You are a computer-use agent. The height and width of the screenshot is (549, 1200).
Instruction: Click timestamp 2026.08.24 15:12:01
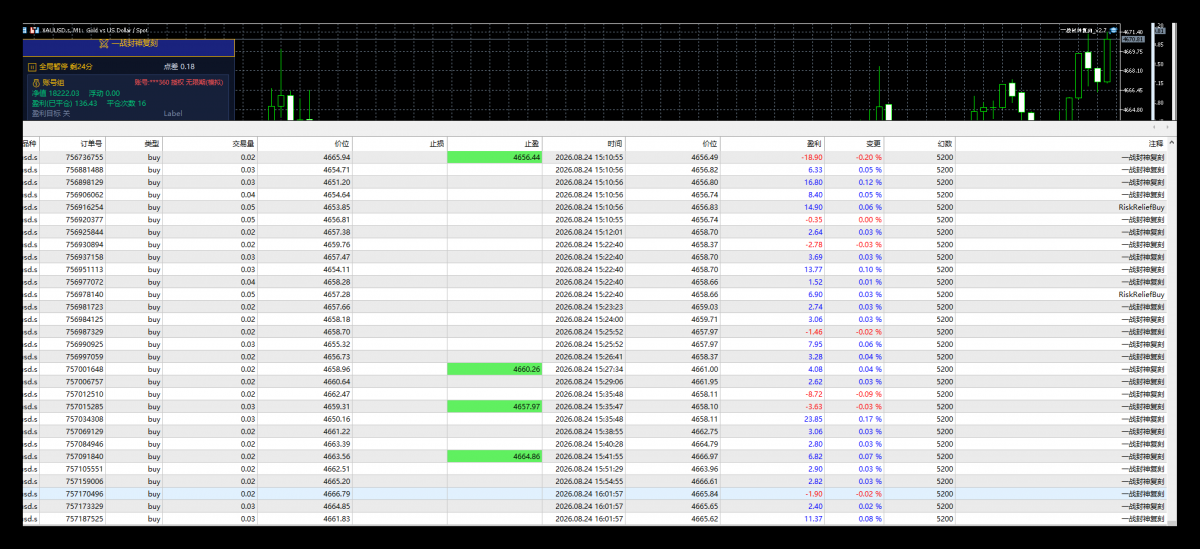coord(589,232)
